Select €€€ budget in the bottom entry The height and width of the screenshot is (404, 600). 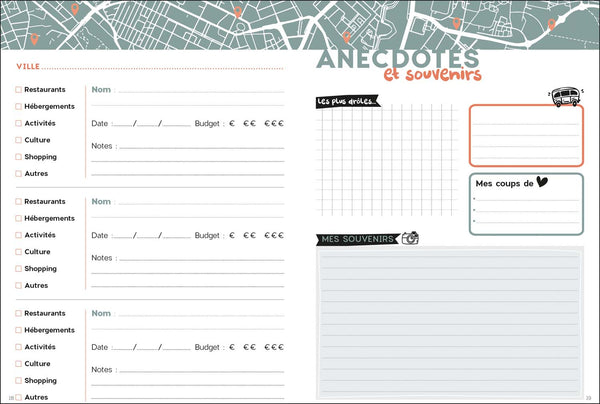pos(274,347)
